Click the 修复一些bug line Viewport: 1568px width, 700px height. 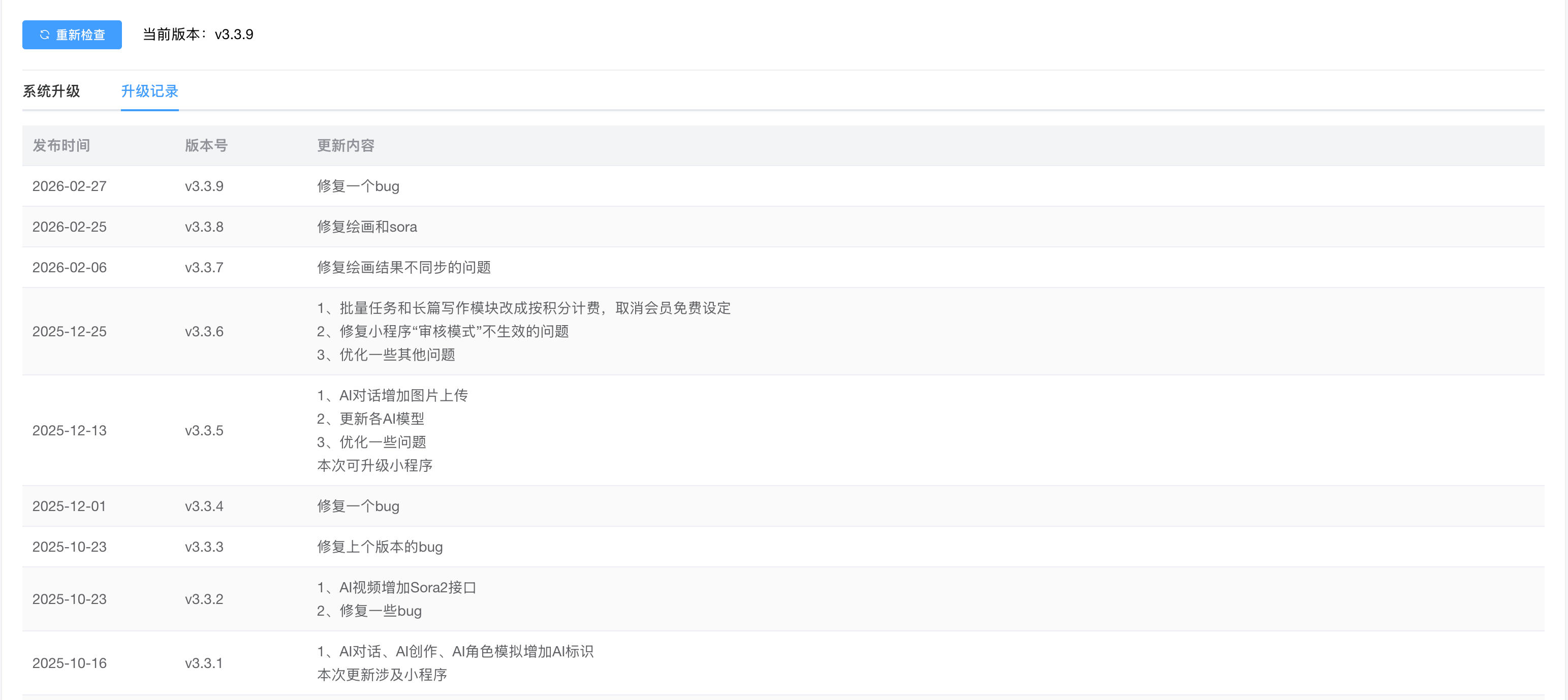[369, 611]
